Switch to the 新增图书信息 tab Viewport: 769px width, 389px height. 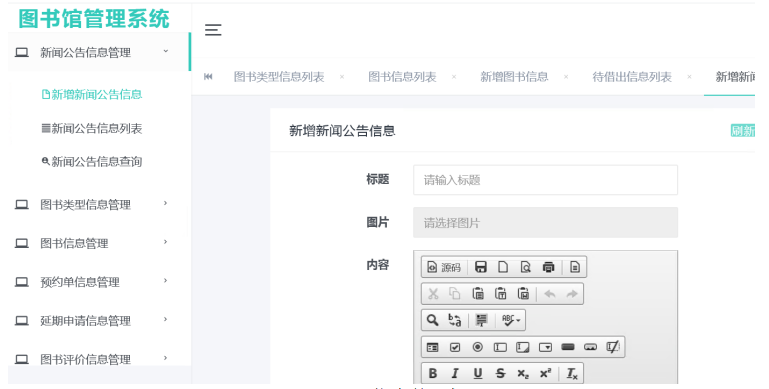tap(514, 77)
